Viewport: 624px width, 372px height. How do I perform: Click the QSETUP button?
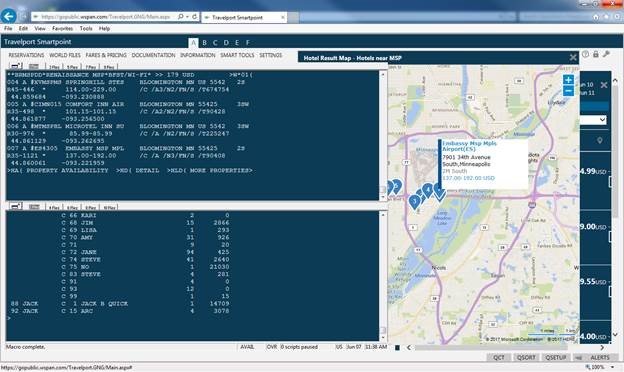(556, 357)
